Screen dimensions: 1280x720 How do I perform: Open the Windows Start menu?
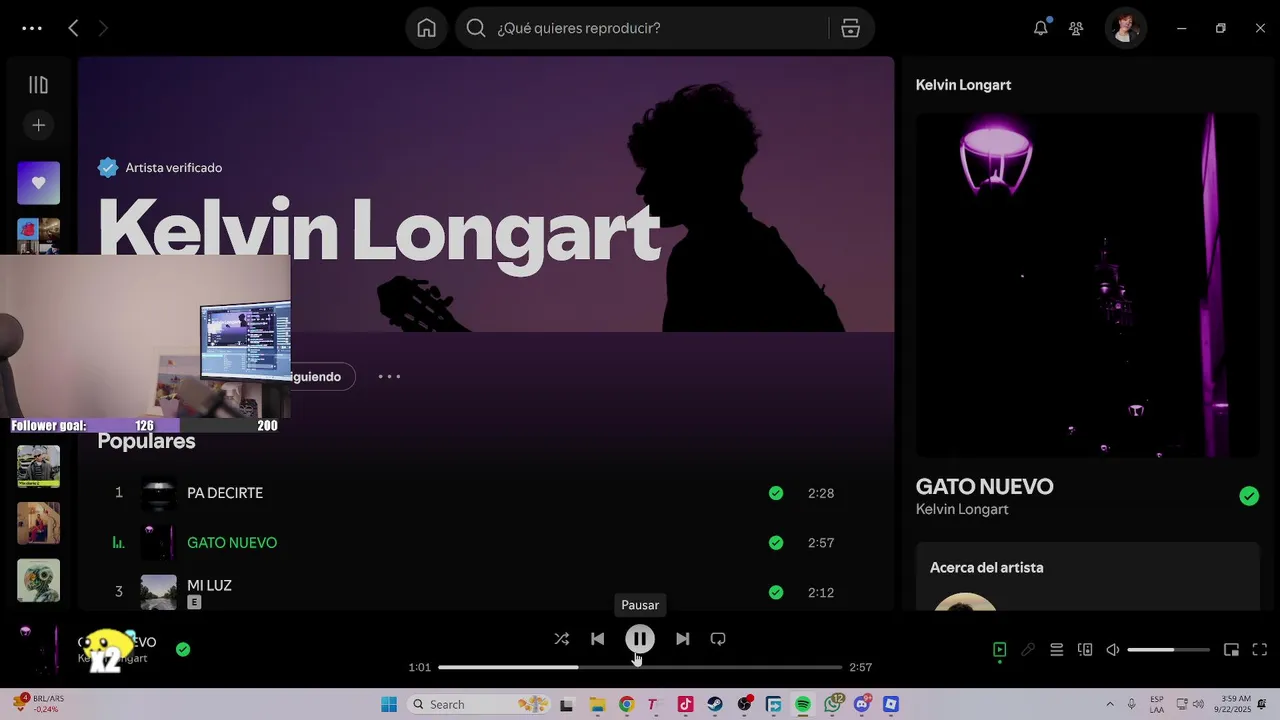[389, 705]
